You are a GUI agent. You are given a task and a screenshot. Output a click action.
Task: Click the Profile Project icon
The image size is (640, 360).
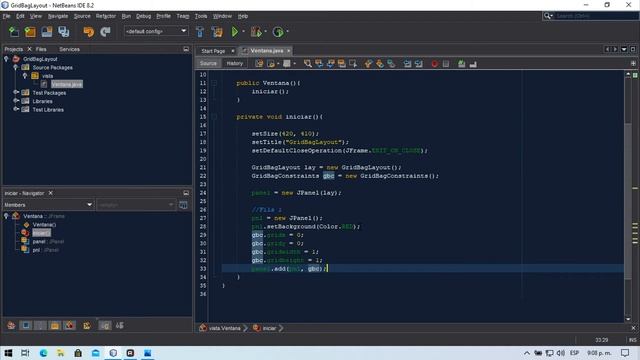click(x=278, y=31)
